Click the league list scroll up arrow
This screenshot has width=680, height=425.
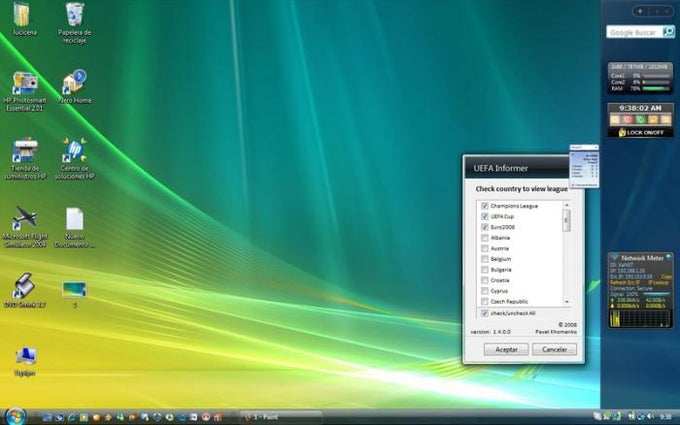(566, 205)
